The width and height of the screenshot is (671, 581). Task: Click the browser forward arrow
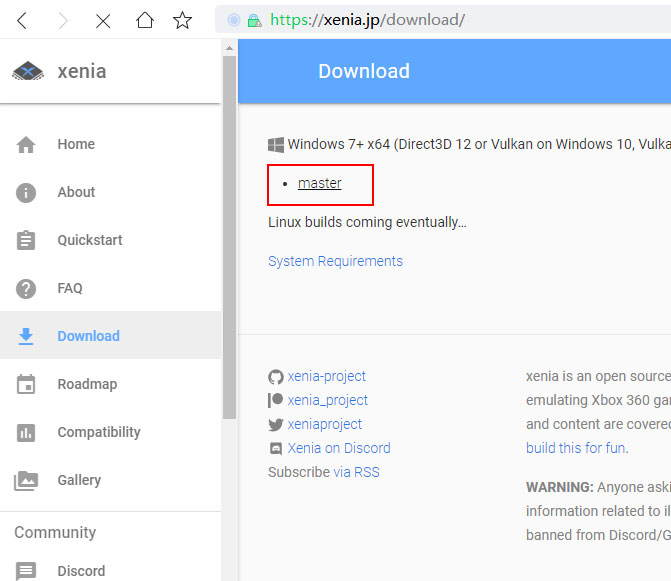[62, 20]
